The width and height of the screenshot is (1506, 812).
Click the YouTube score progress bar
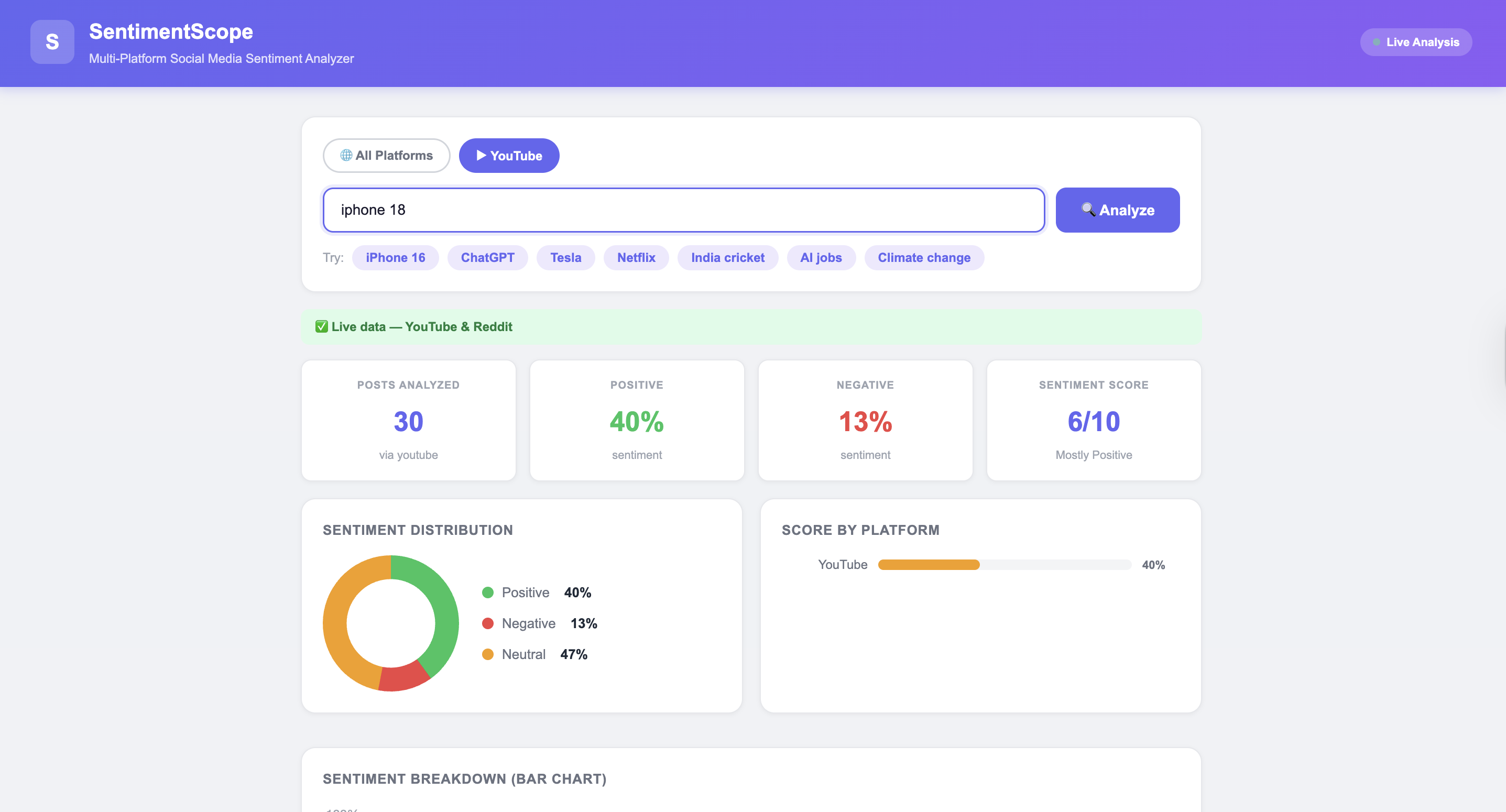1005,565
